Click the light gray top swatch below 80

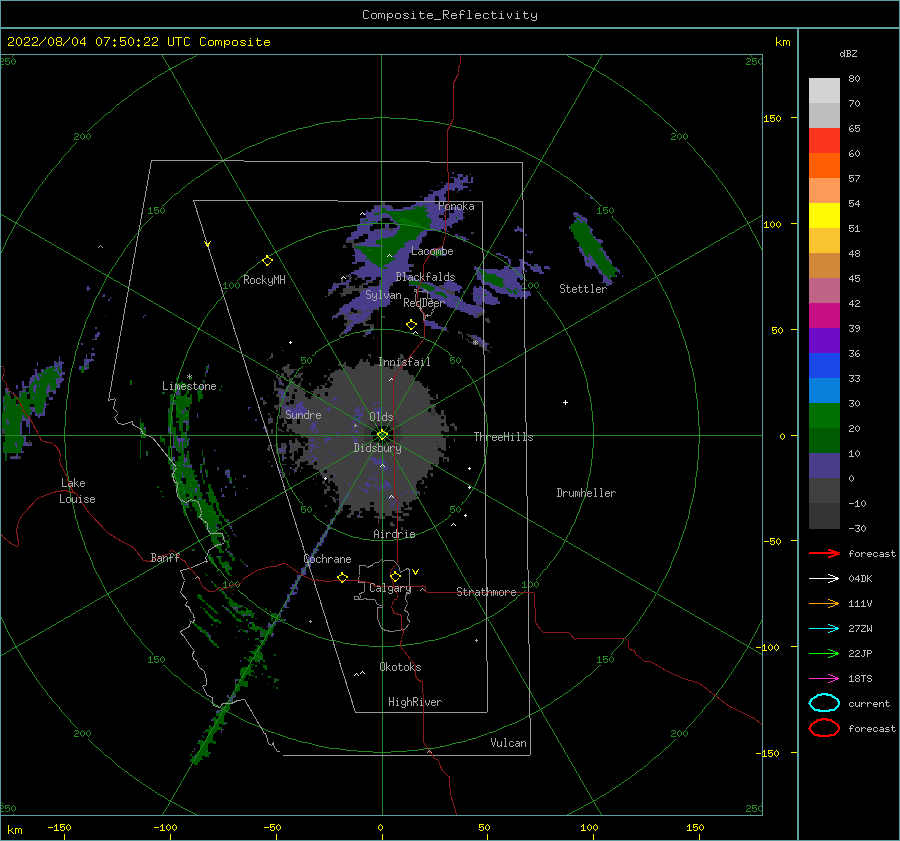click(824, 91)
